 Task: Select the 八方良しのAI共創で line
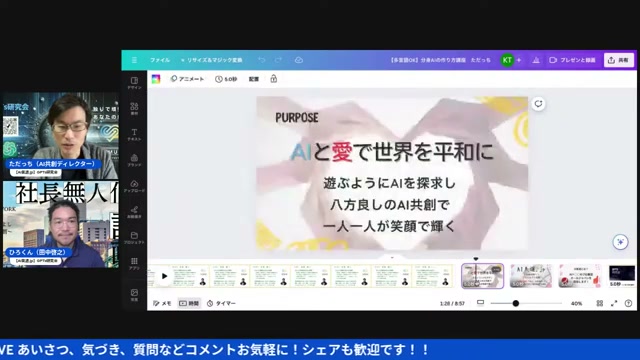point(389,204)
